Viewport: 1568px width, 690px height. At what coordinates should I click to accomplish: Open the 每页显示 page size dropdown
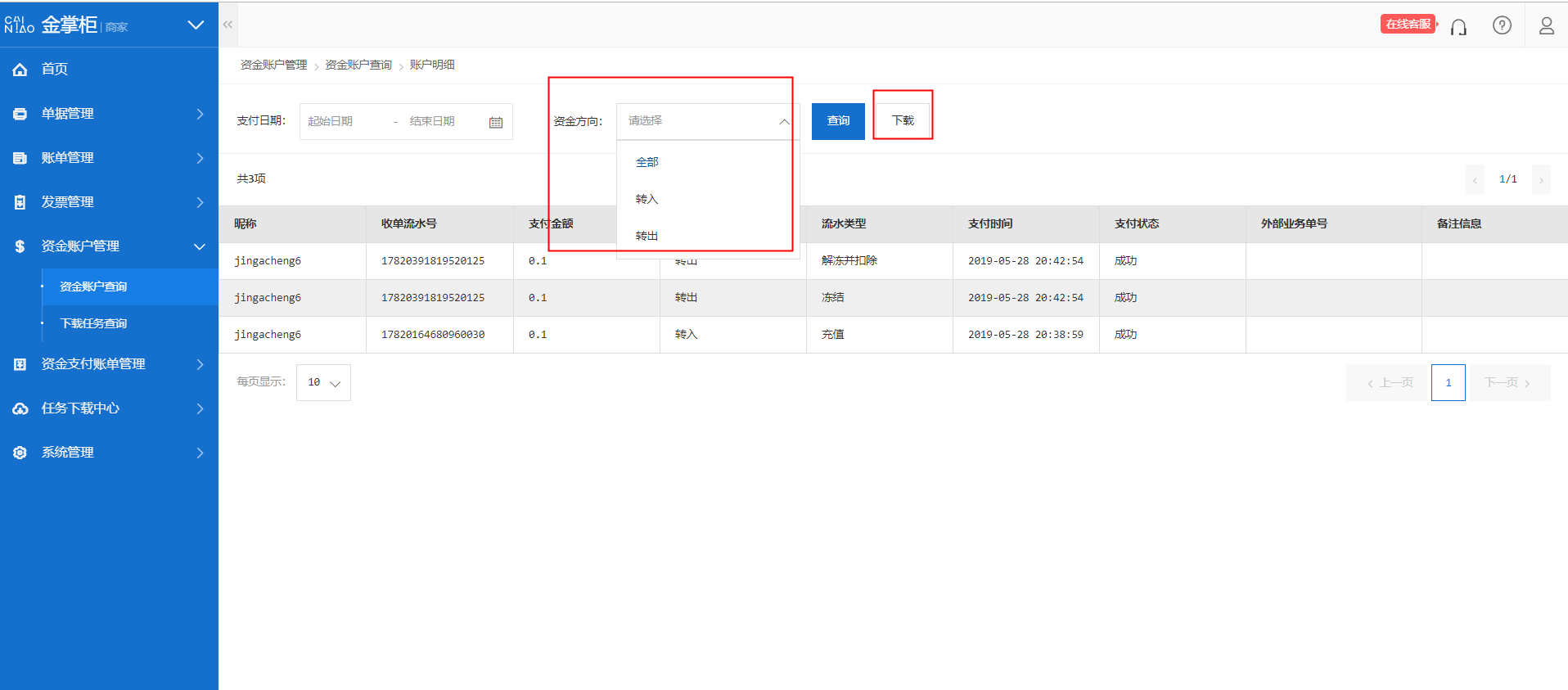(323, 382)
